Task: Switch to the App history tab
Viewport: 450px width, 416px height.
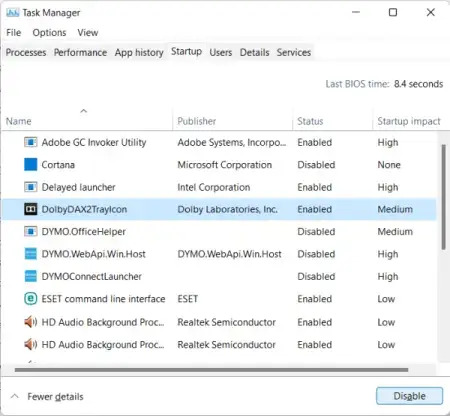Action: [139, 52]
